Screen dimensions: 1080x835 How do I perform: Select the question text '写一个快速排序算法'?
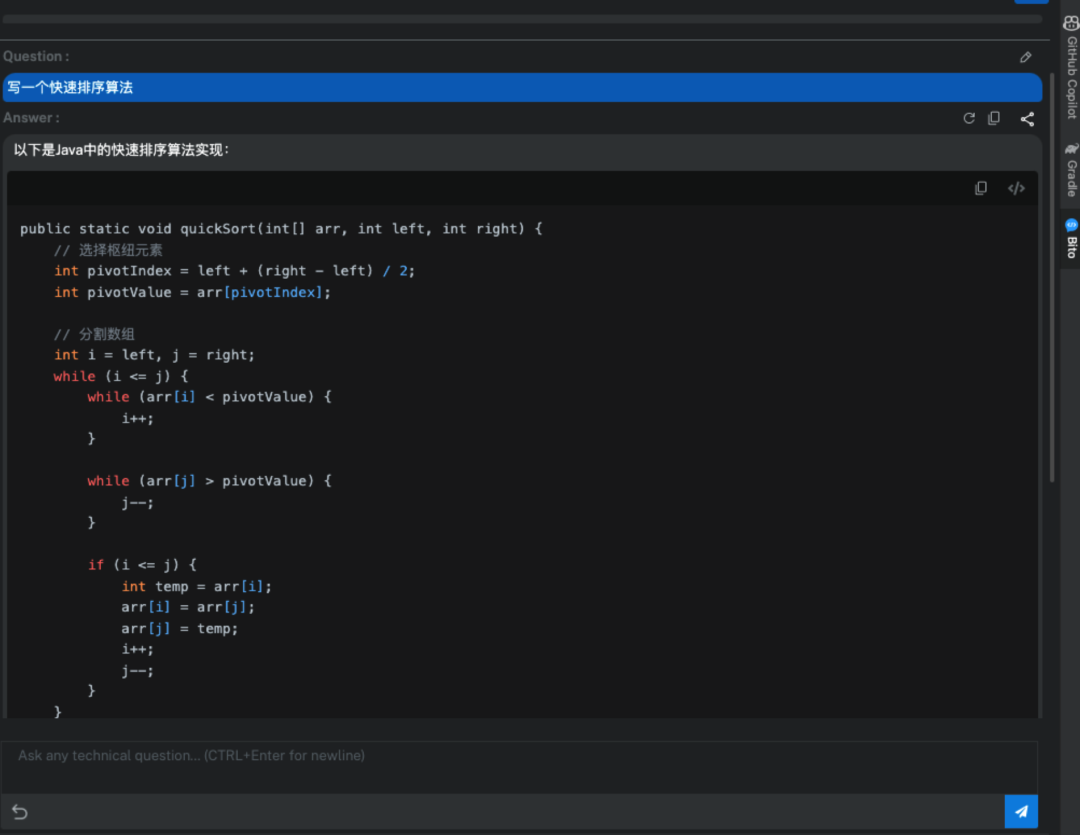[70, 87]
